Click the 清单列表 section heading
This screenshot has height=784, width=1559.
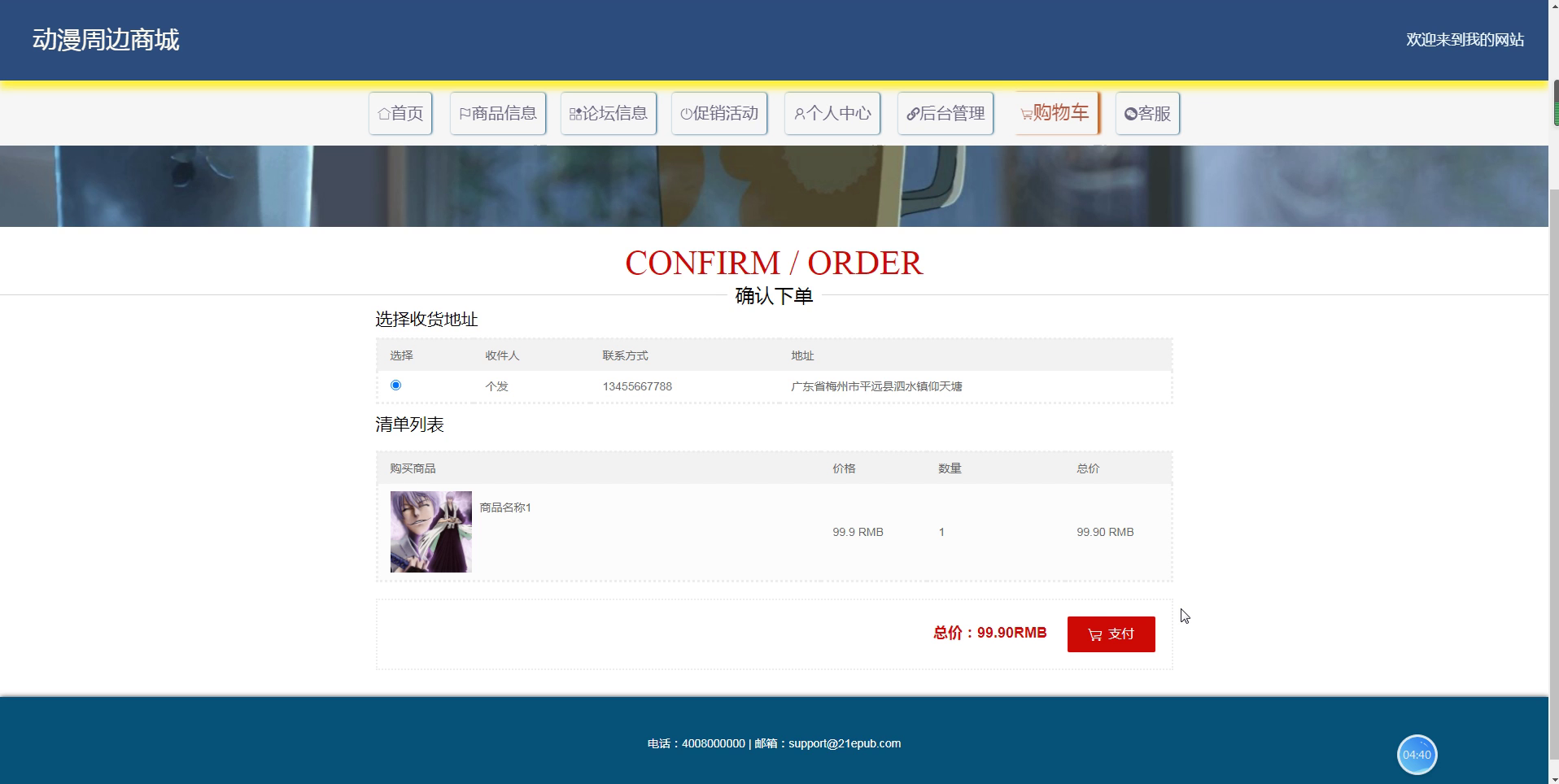coord(409,425)
